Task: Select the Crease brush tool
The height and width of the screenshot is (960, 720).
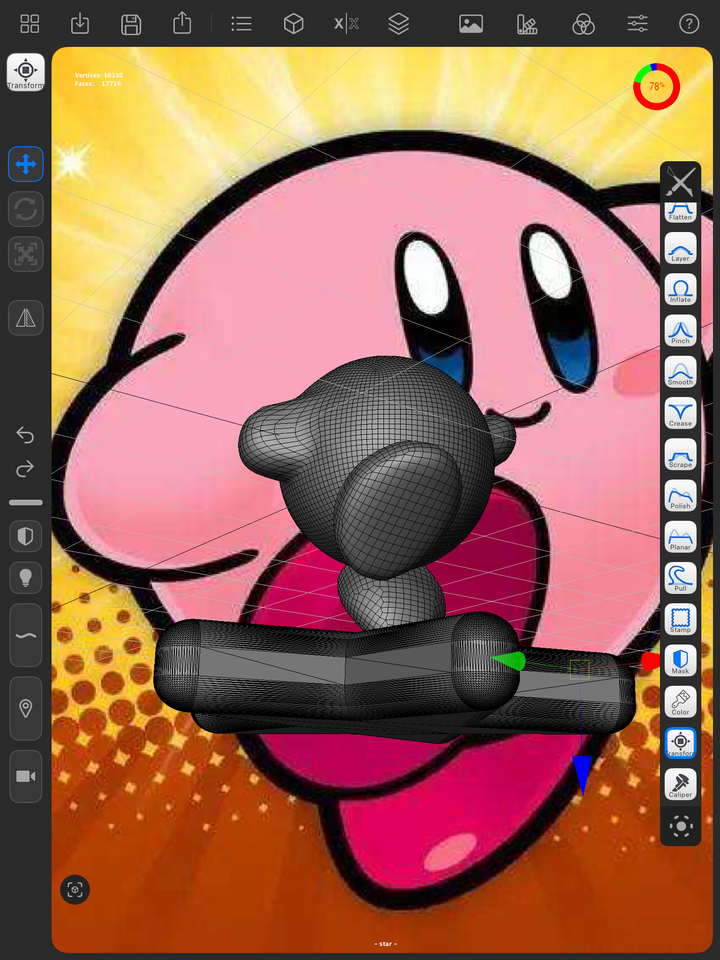Action: tap(680, 413)
